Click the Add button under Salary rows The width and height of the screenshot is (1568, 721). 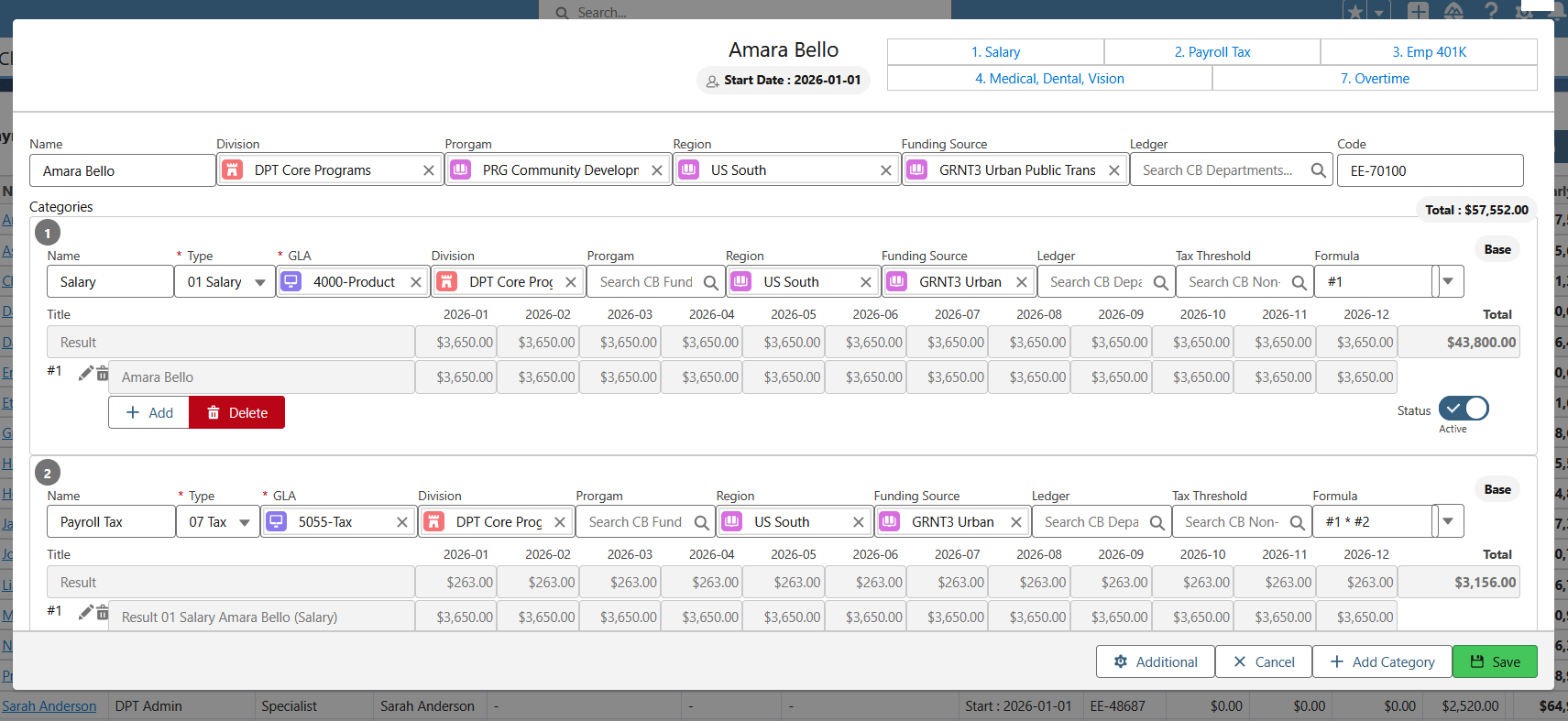(x=148, y=412)
